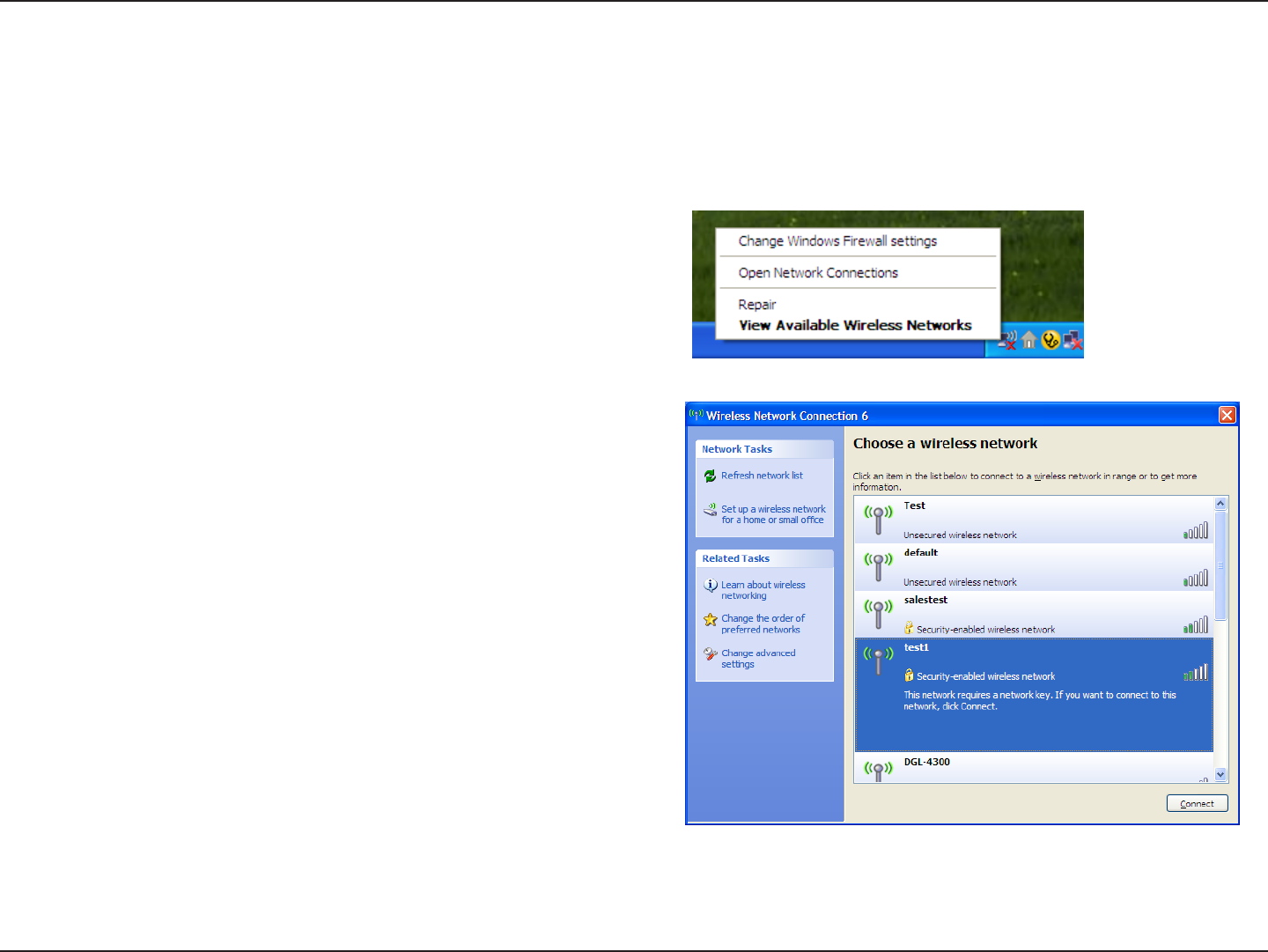Close the Wireless Network Connection 6 dialog

(x=1227, y=415)
